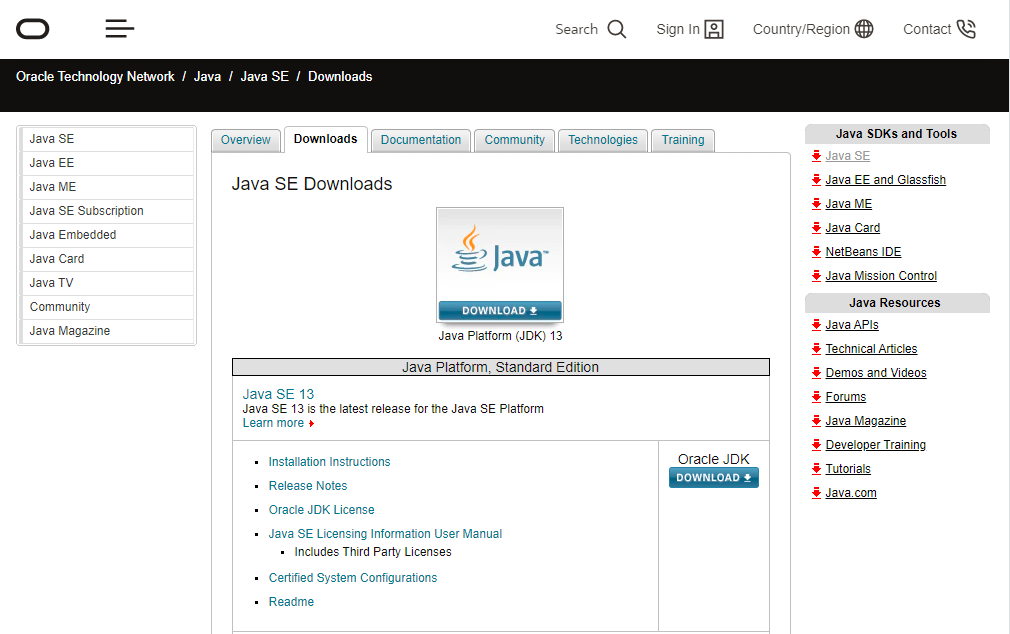Open Java SE Licensing Information User Manual
The height and width of the screenshot is (634, 1010).
click(x=385, y=533)
